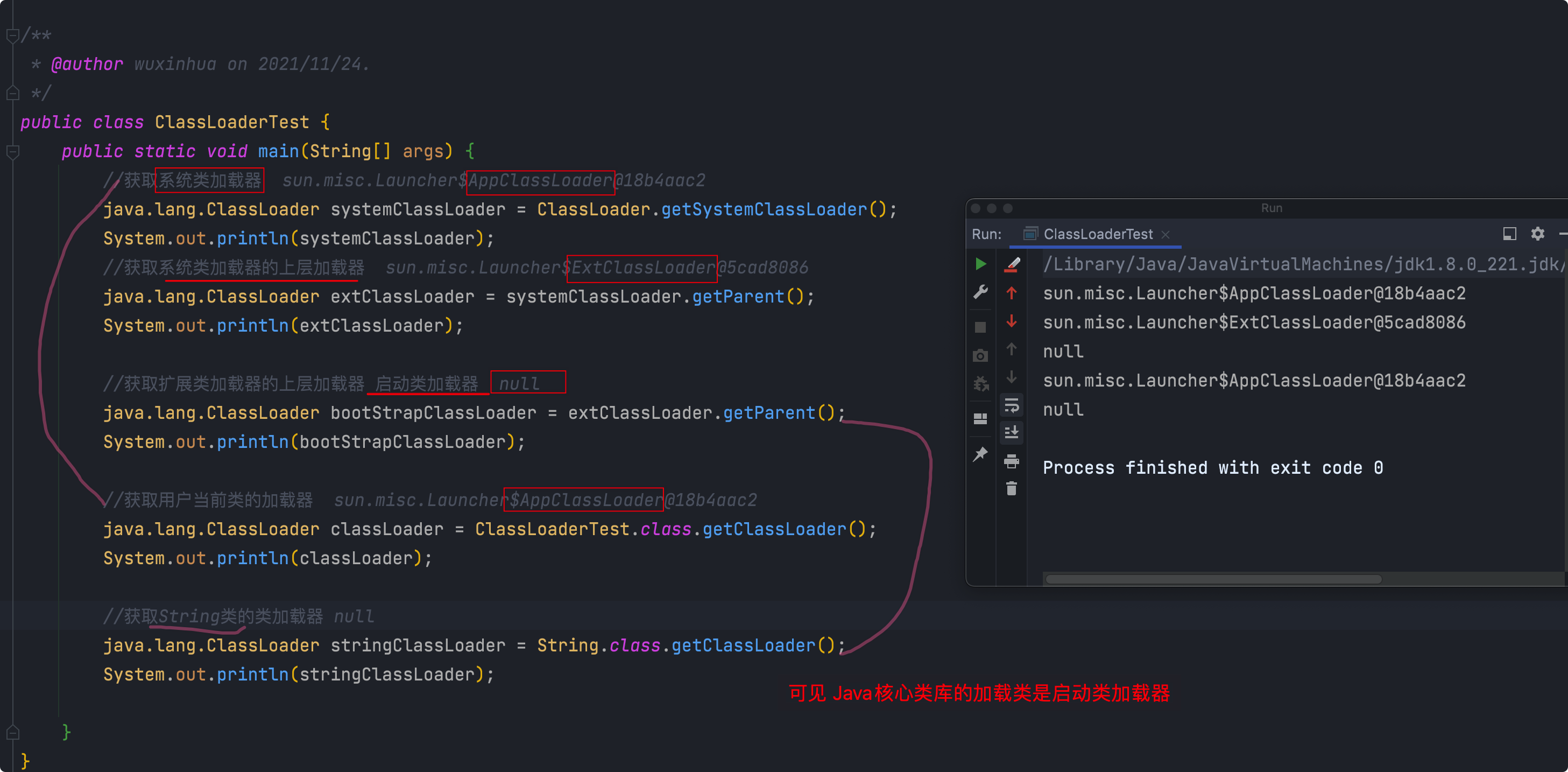
Task: Click the Stop process square icon
Action: coord(980,327)
